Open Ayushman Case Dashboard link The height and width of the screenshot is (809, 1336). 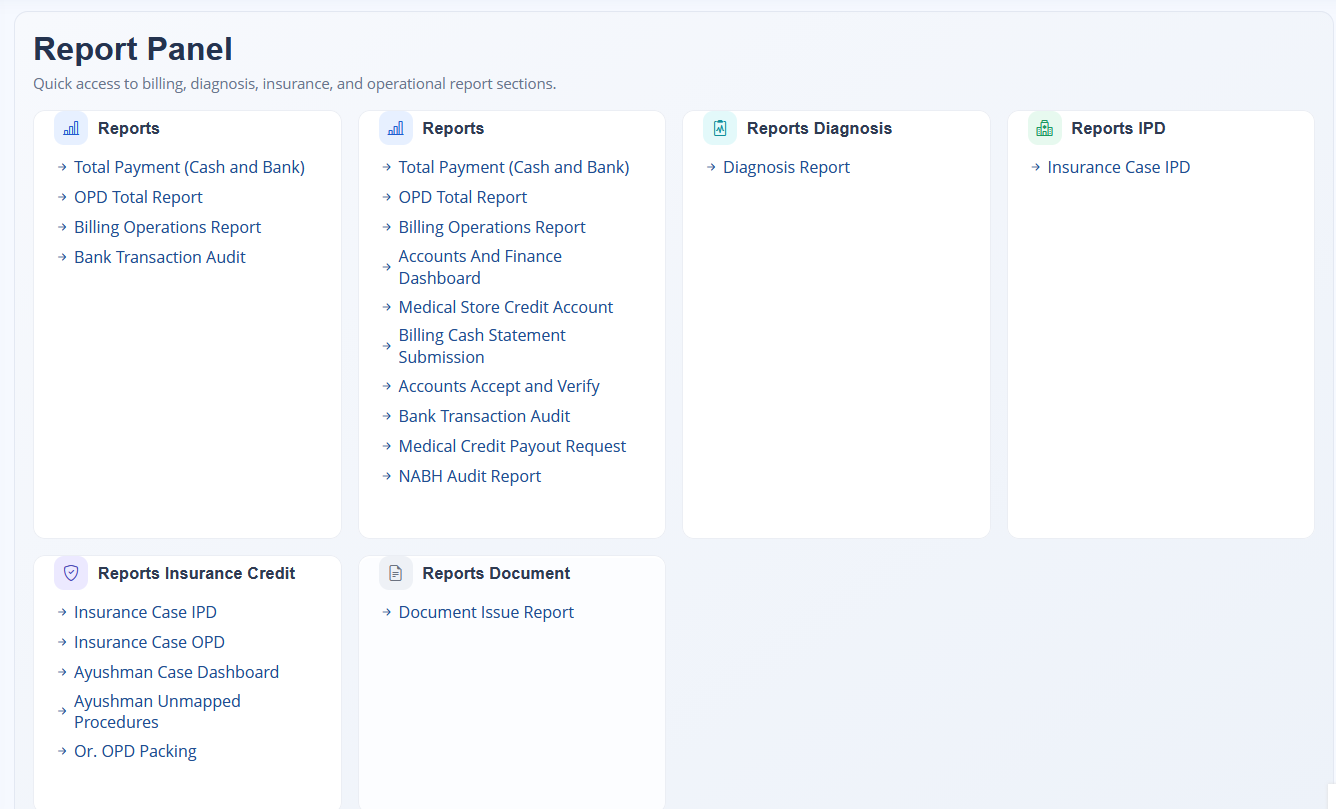pos(176,672)
